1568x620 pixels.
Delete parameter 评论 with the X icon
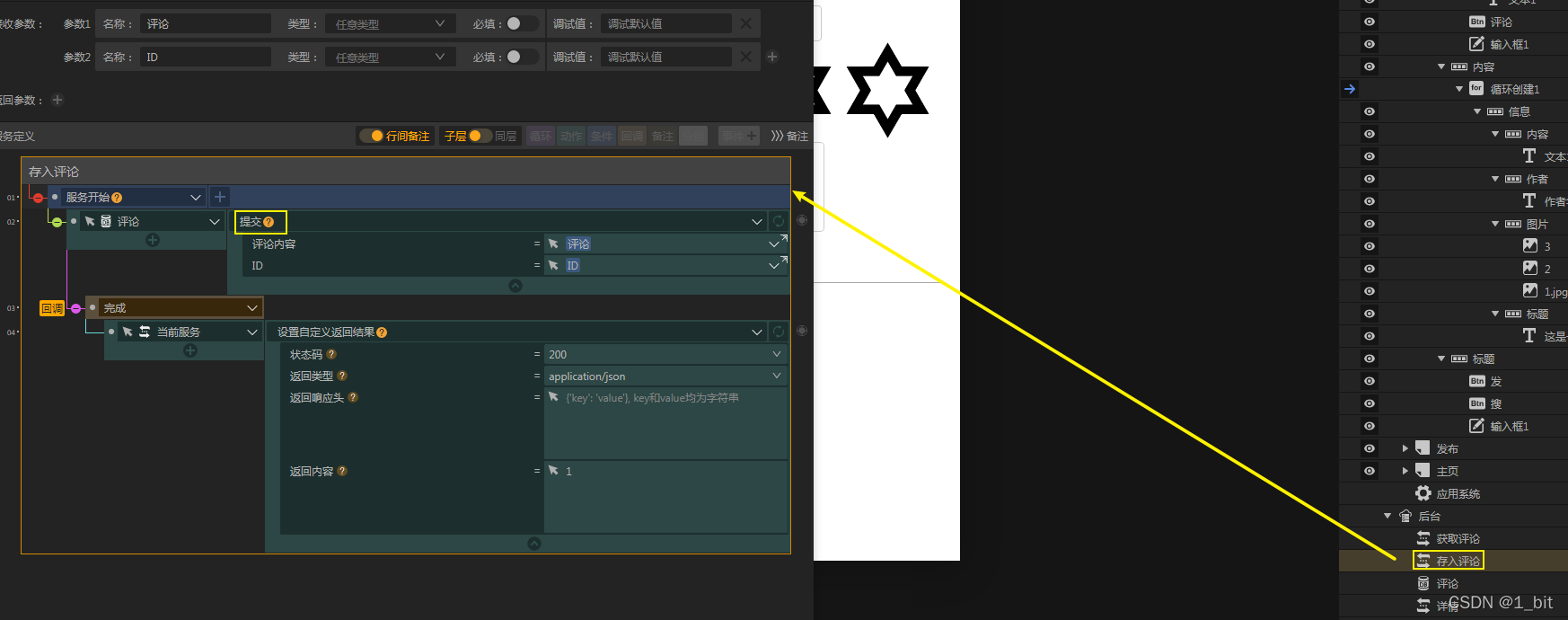point(745,23)
